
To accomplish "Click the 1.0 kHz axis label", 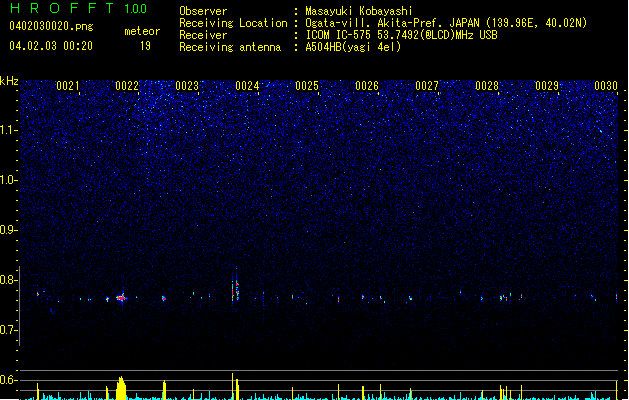I will [x=9, y=180].
